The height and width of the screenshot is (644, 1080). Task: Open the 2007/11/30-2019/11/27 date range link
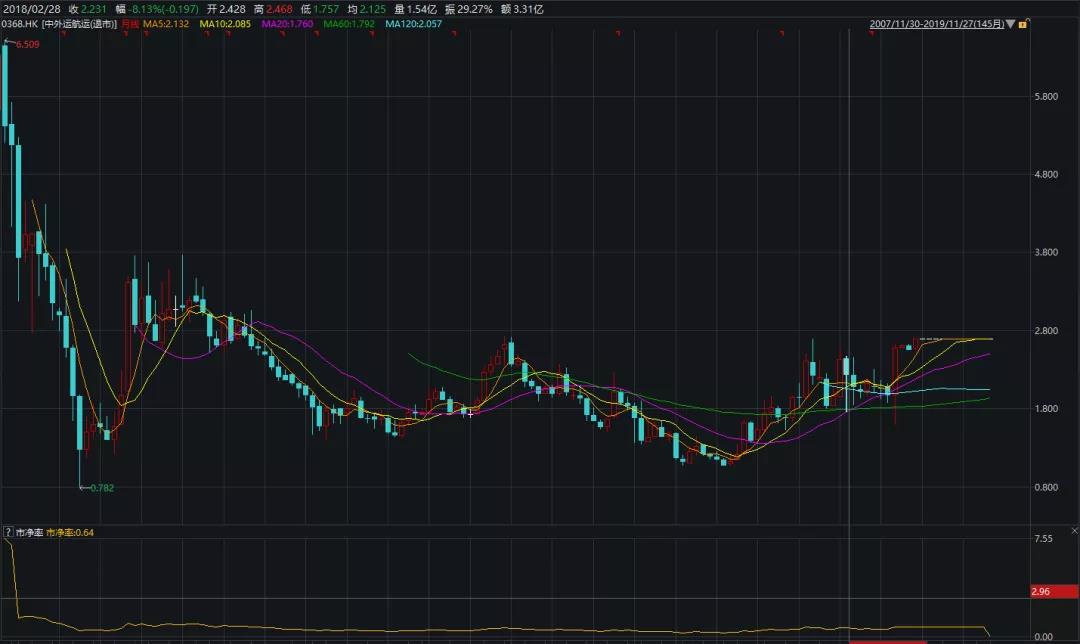click(935, 23)
